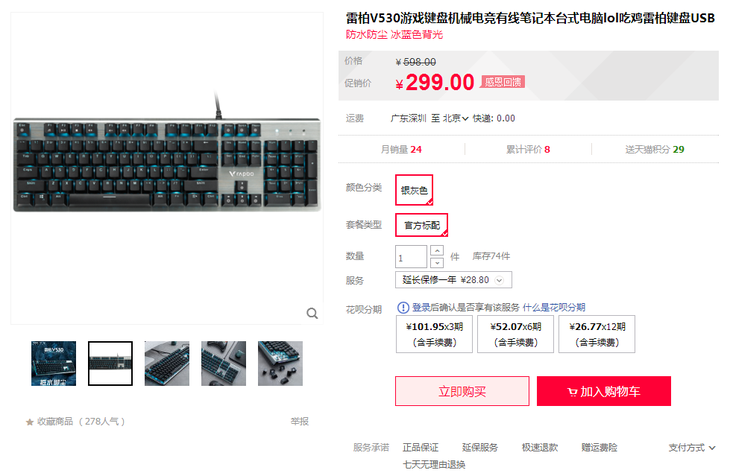Choose the ¥26.77x12期 installment plan
Screen dimensions: 730x476
click(x=597, y=334)
